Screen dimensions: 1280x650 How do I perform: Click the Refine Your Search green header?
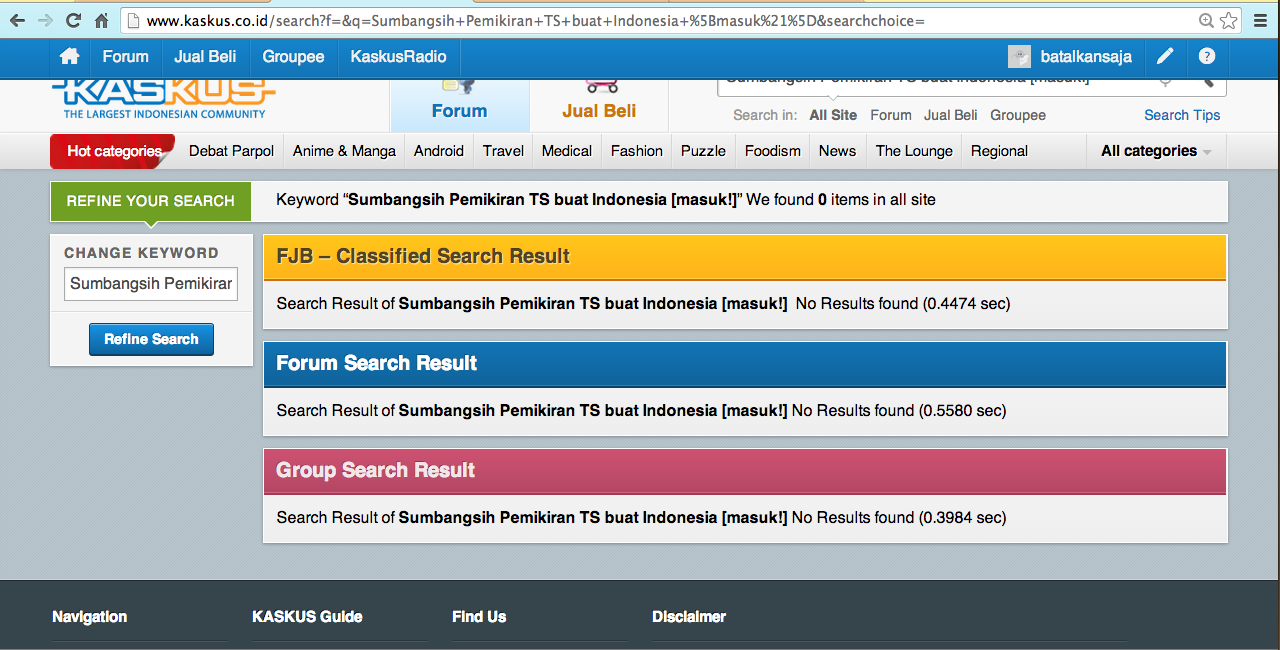coord(151,200)
